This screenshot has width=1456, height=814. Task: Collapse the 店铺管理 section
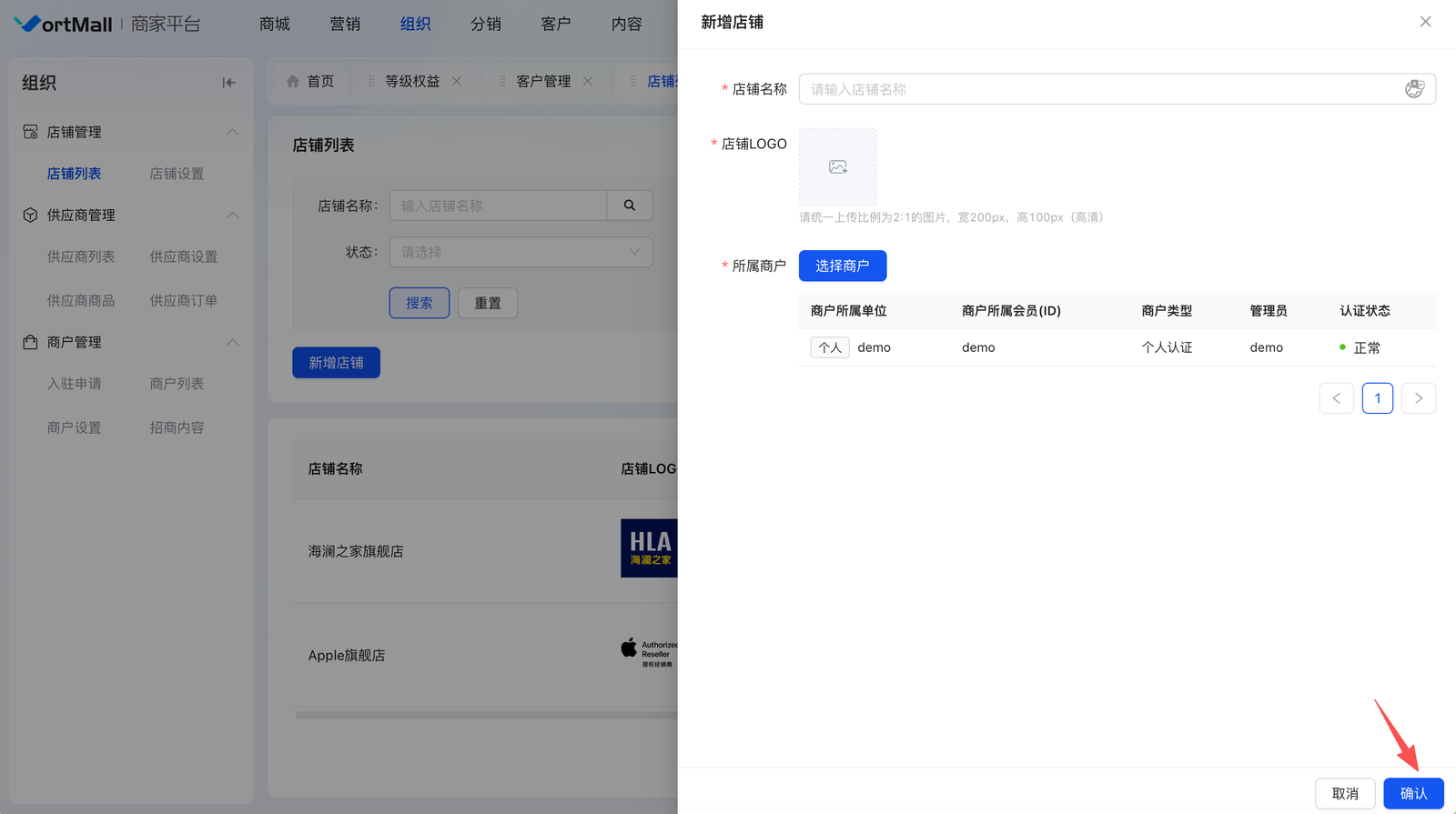pos(232,132)
